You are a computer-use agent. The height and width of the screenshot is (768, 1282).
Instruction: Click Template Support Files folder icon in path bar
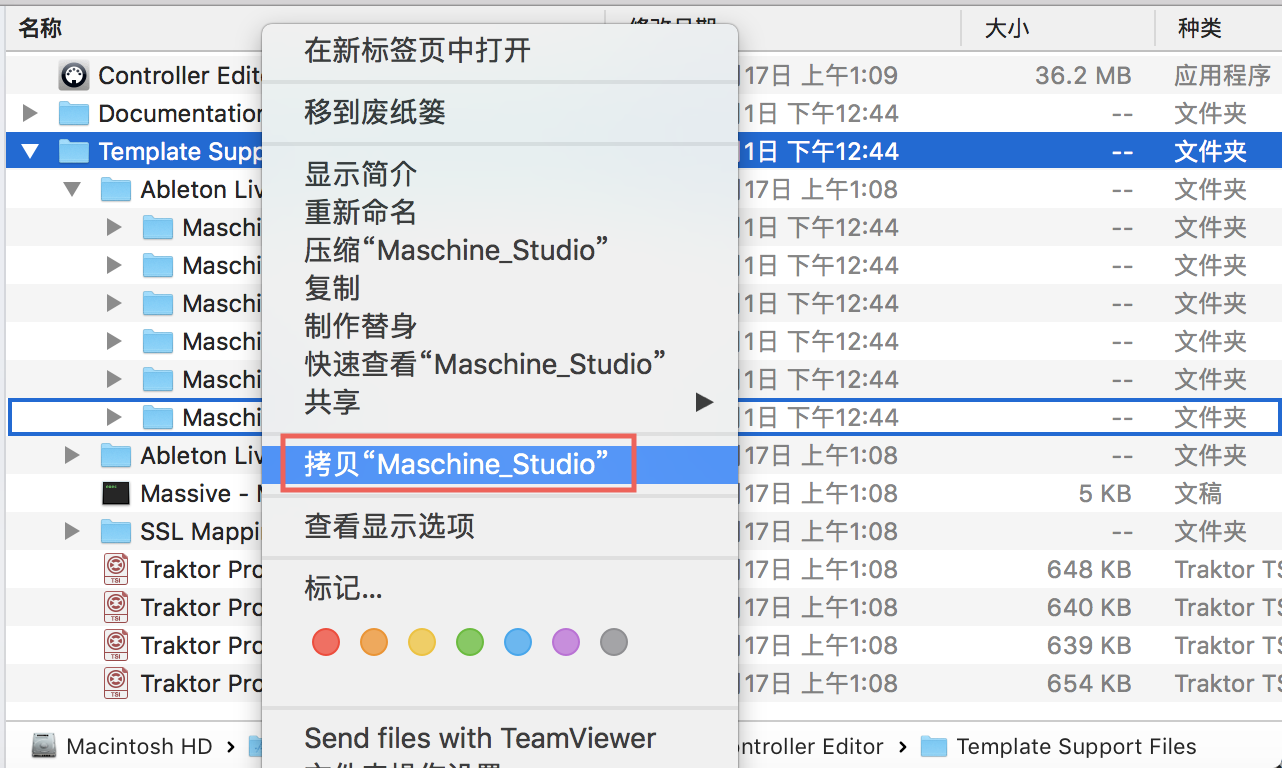click(x=933, y=746)
